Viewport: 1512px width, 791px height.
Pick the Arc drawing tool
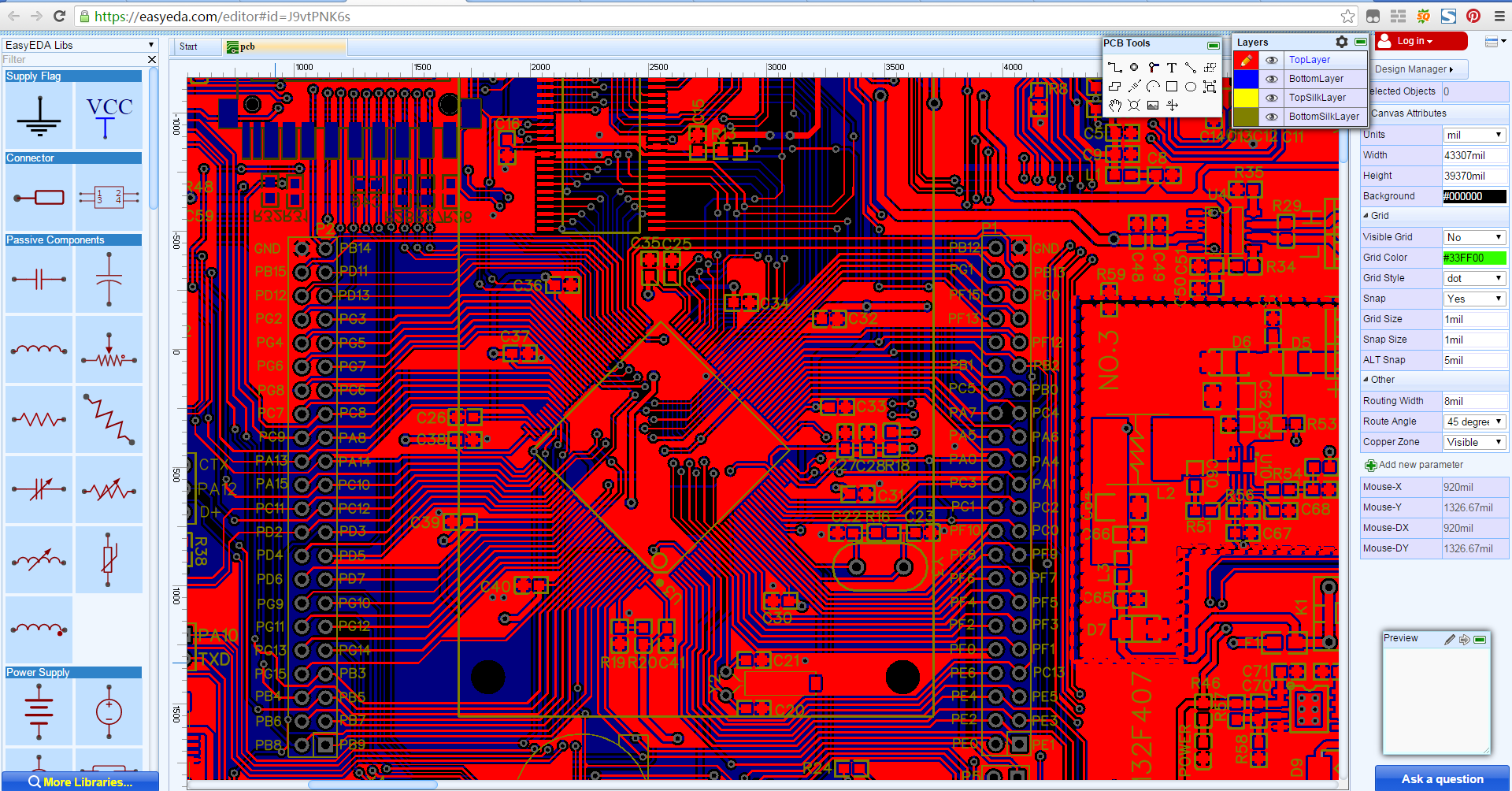coord(1153,87)
